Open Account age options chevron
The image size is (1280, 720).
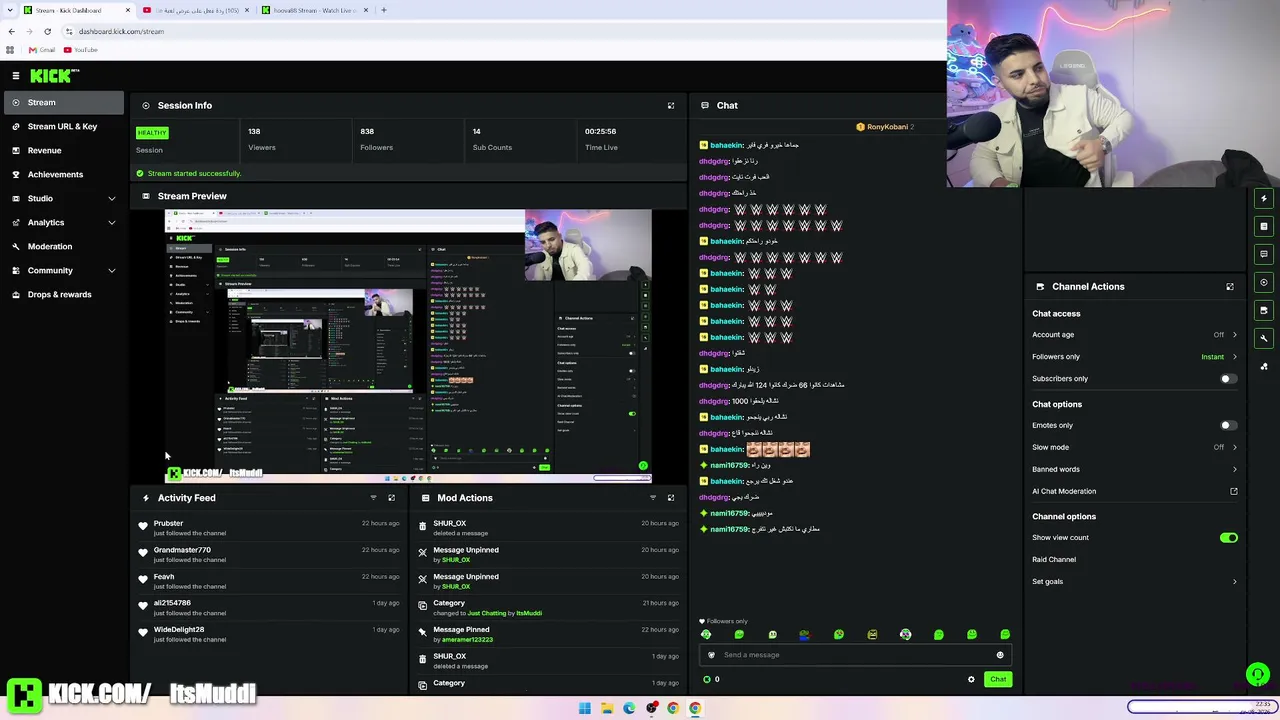click(x=1234, y=335)
